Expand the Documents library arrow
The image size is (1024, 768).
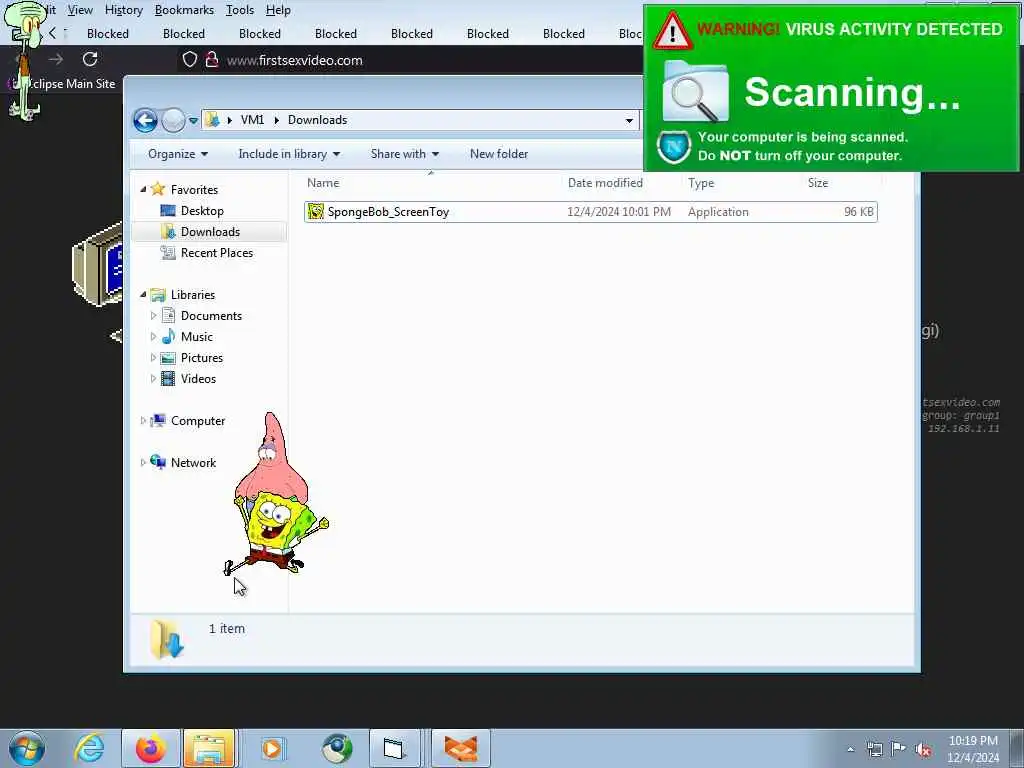153,316
